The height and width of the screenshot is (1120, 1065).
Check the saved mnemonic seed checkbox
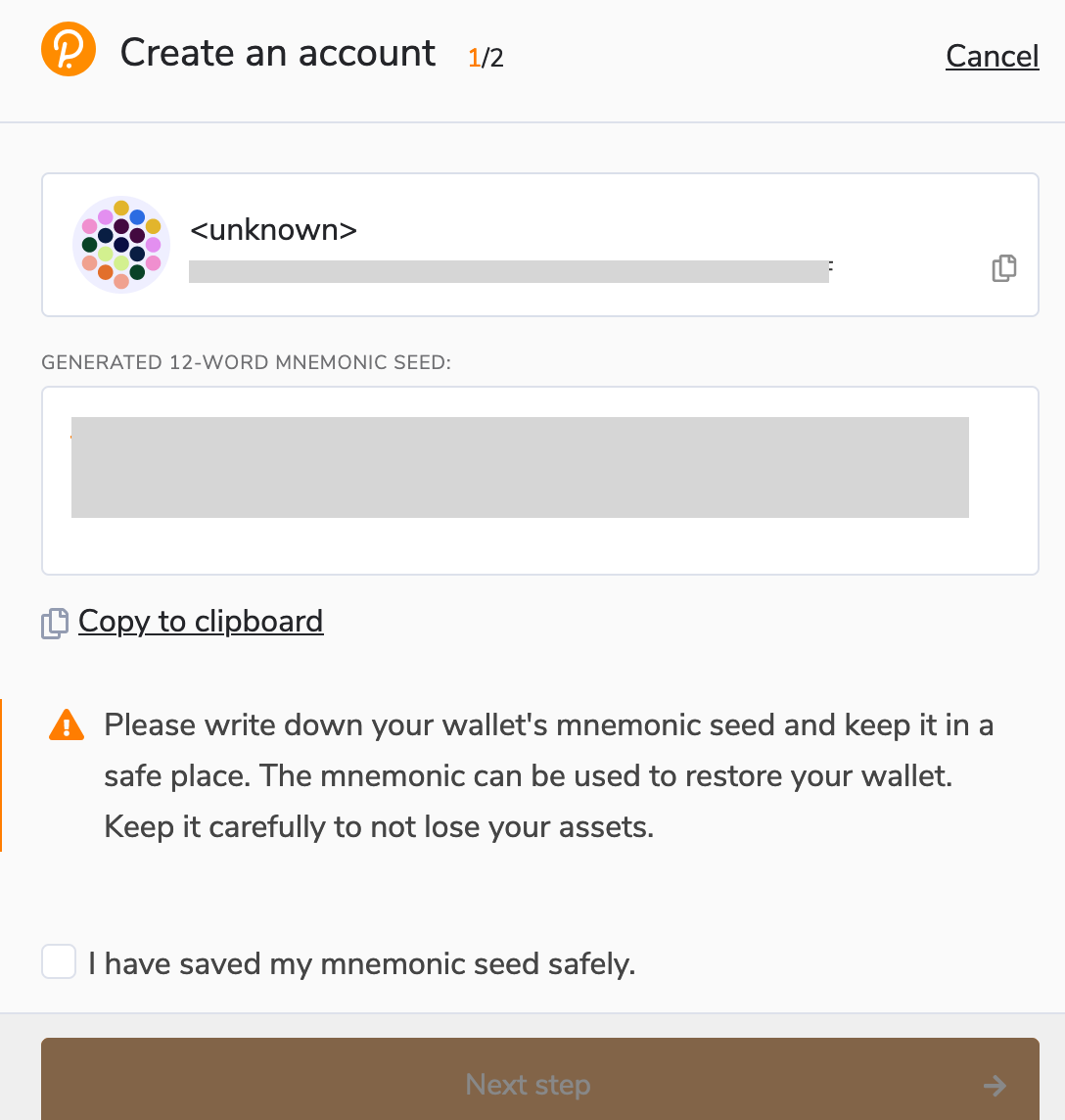(x=59, y=961)
